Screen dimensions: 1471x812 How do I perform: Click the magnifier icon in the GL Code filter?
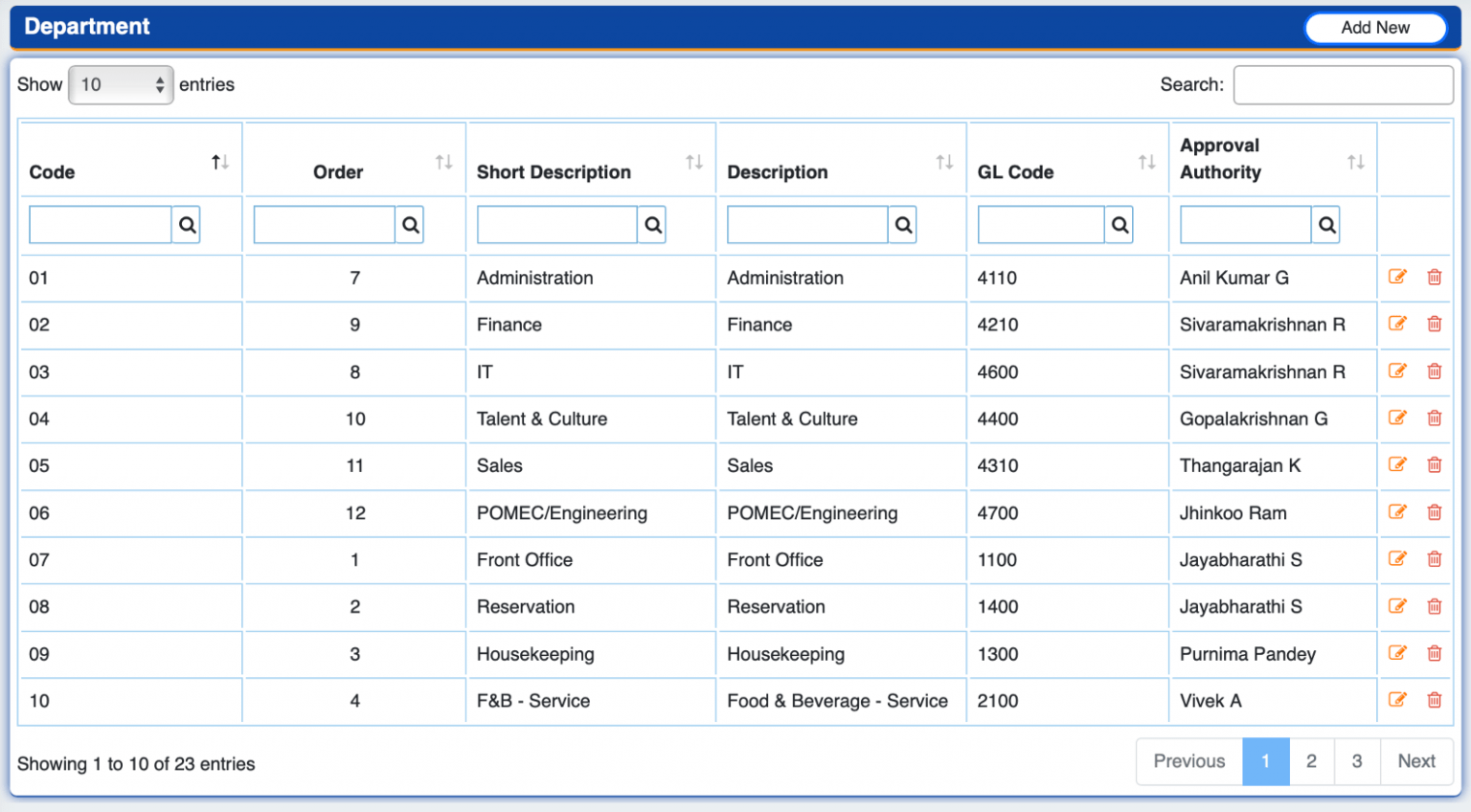pyautogui.click(x=1119, y=224)
